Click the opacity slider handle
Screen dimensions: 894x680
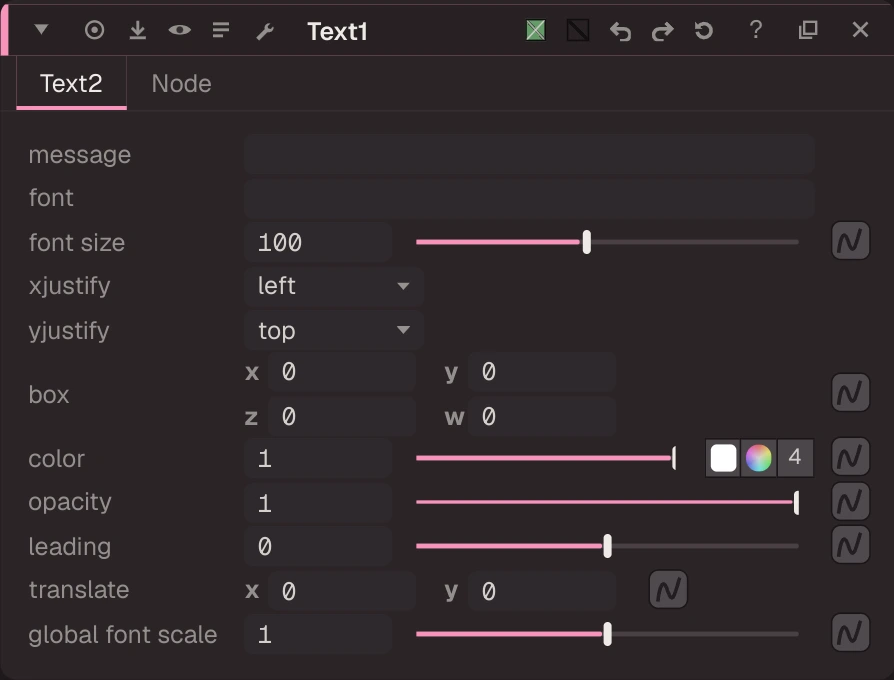[x=796, y=503]
